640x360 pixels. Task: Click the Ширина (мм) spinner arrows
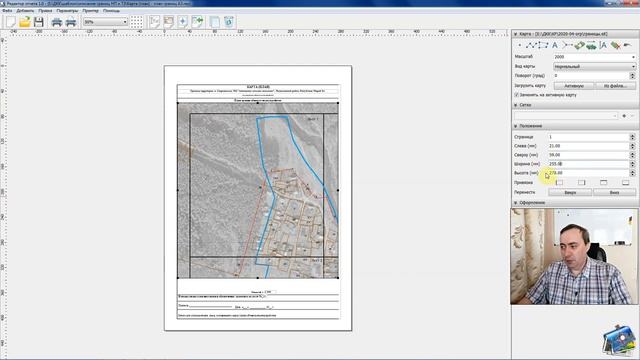pyautogui.click(x=632, y=164)
